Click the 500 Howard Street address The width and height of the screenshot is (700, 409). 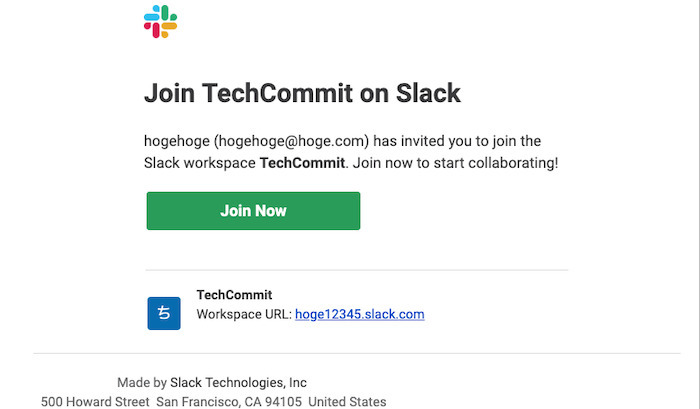tap(95, 402)
